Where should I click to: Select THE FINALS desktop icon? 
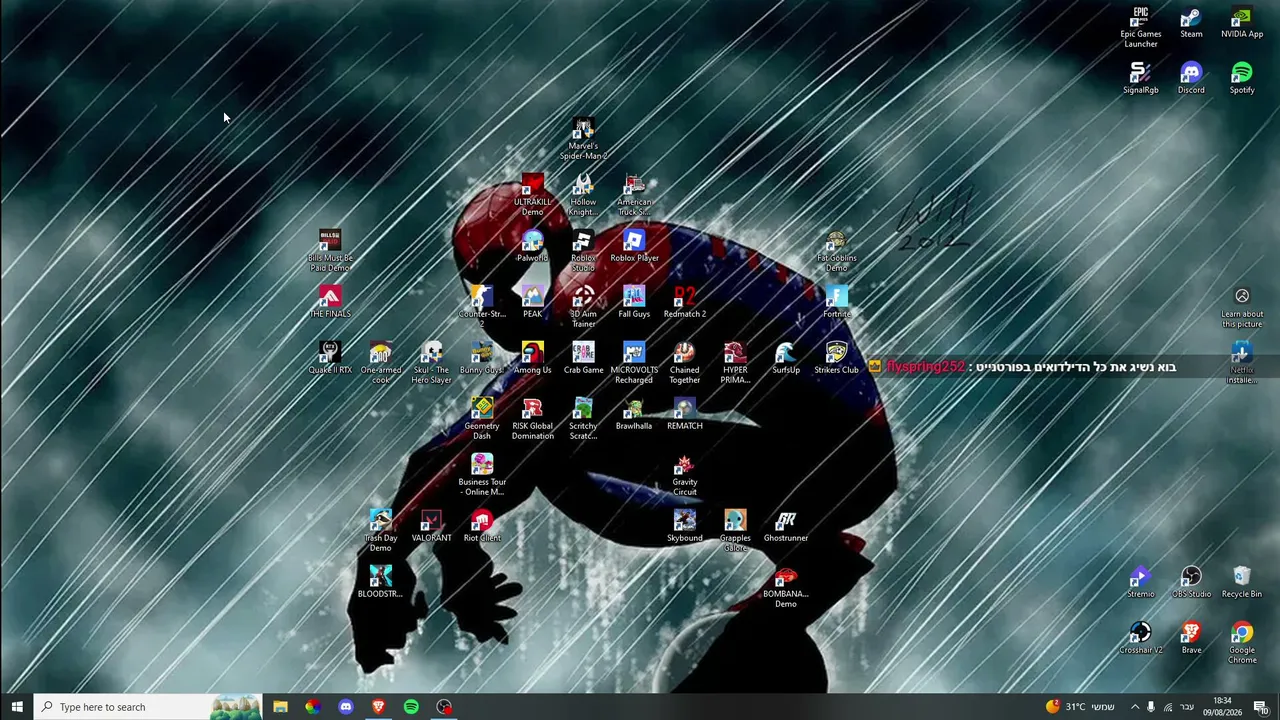pos(330,303)
